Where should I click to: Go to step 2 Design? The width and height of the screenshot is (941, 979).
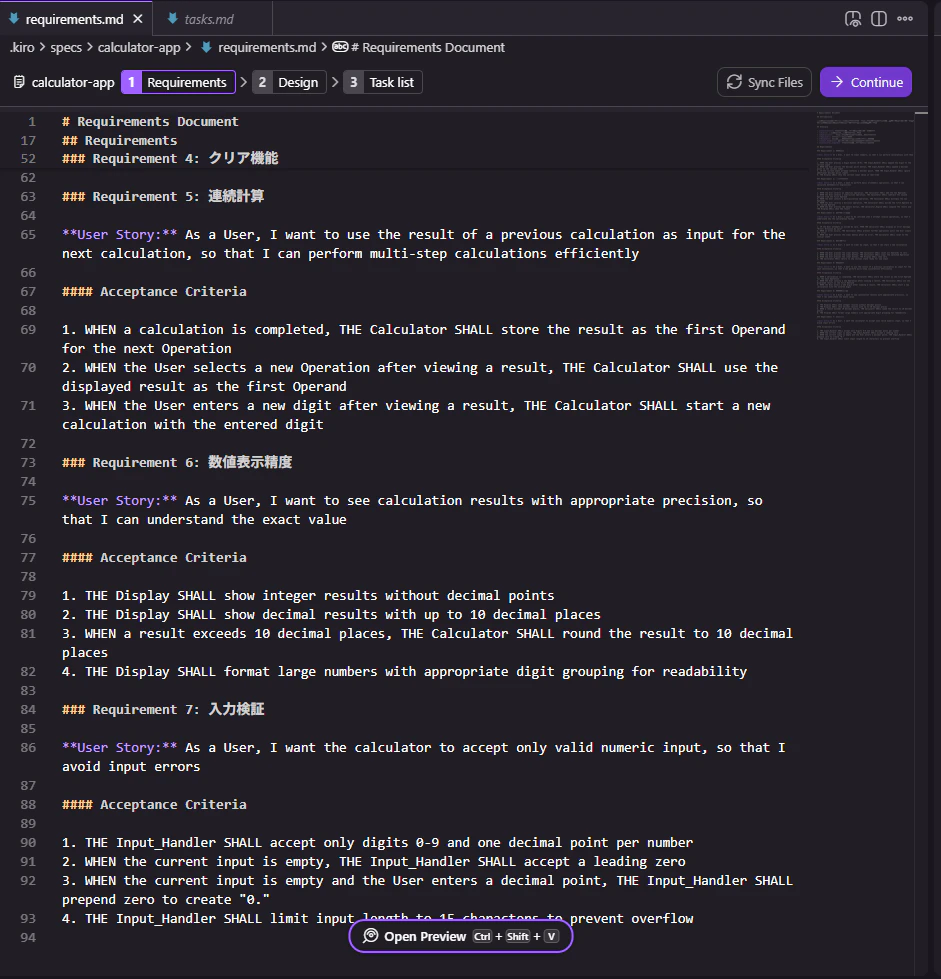pos(289,82)
